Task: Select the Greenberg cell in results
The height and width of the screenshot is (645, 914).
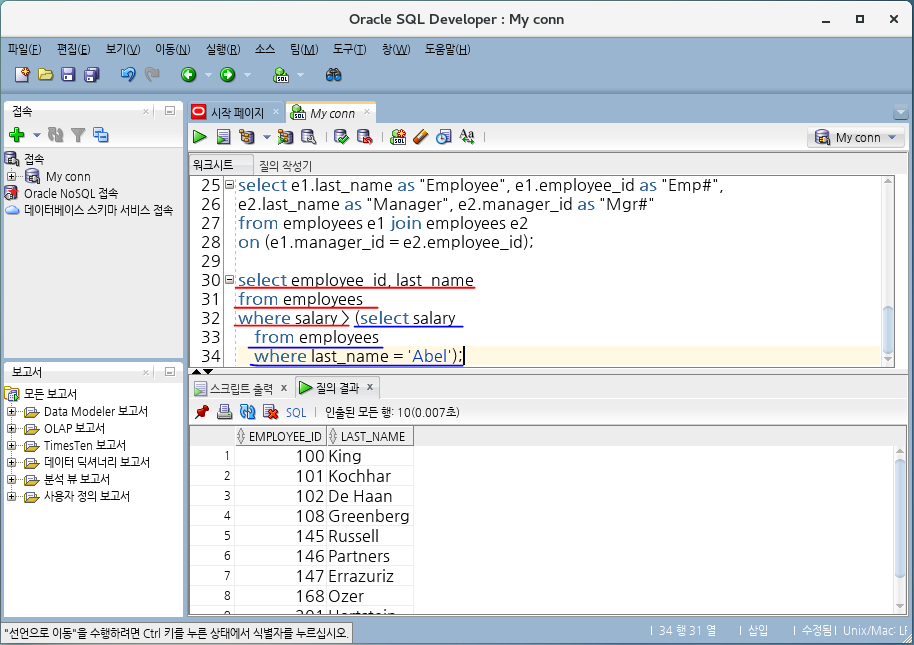Action: (370, 516)
